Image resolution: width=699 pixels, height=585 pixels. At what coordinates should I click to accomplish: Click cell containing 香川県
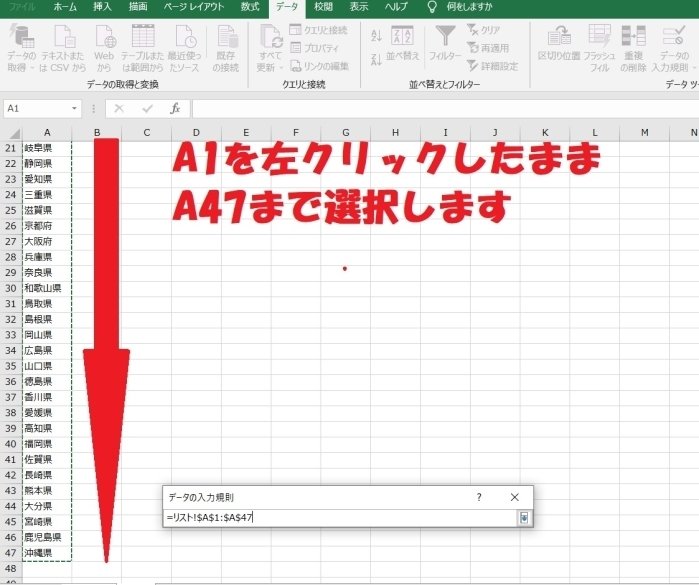coord(47,397)
